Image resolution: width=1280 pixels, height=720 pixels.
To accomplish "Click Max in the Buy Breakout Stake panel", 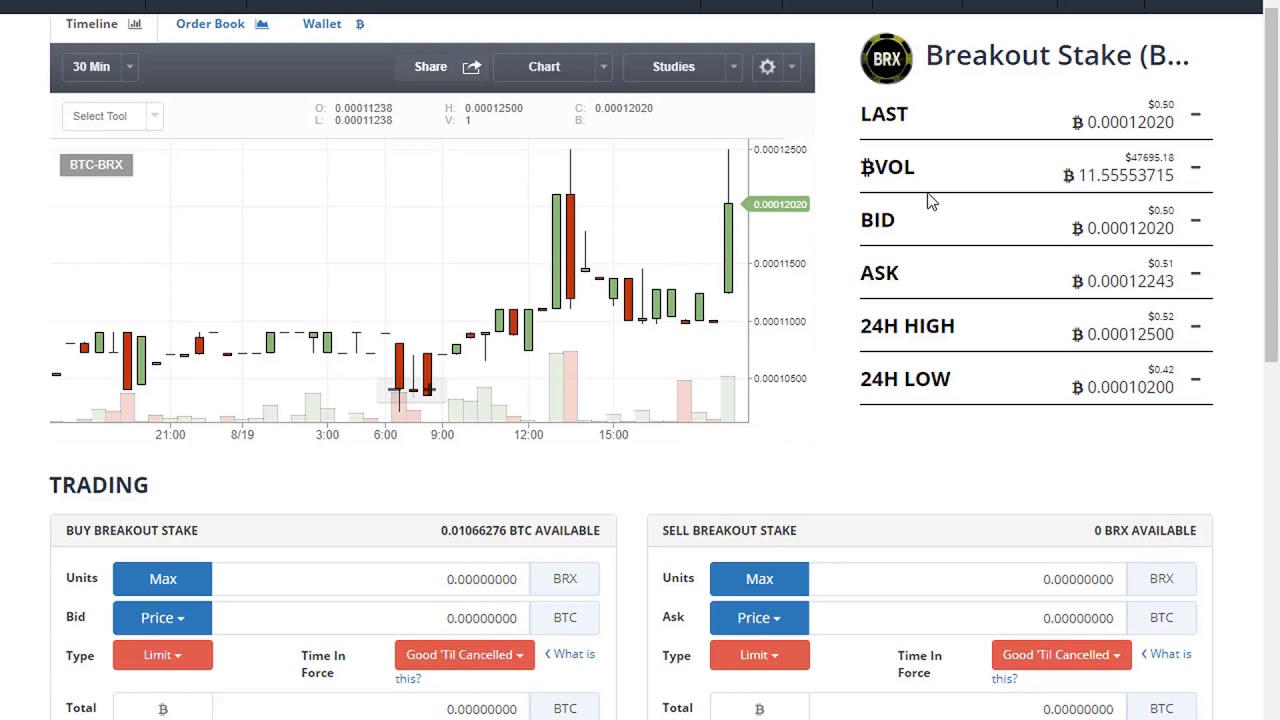I will [162, 579].
